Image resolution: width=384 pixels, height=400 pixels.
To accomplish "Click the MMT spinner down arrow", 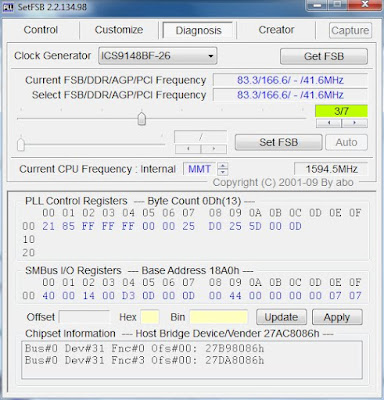I will pos(223,172).
